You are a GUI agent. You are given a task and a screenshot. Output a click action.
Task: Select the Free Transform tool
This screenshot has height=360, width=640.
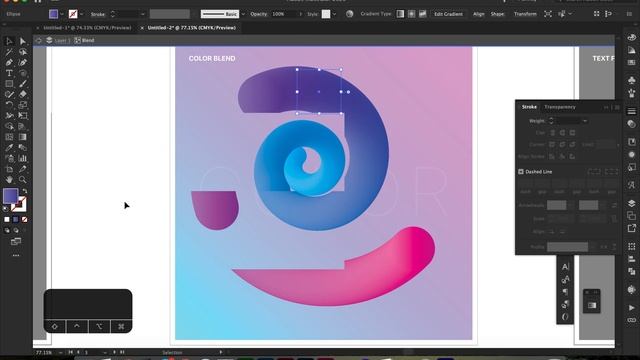pyautogui.click(x=23, y=116)
